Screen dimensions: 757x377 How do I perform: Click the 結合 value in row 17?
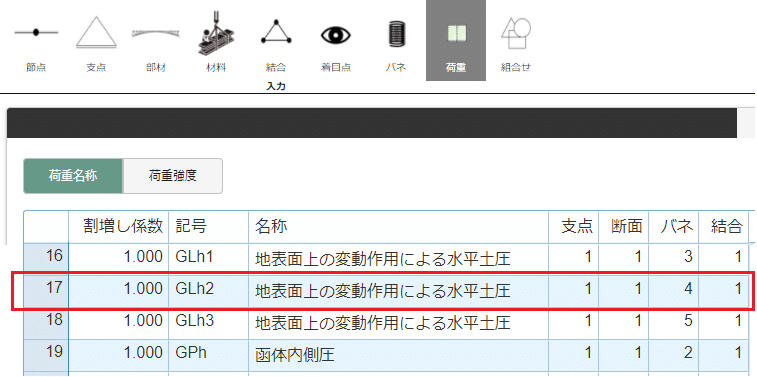click(x=723, y=291)
